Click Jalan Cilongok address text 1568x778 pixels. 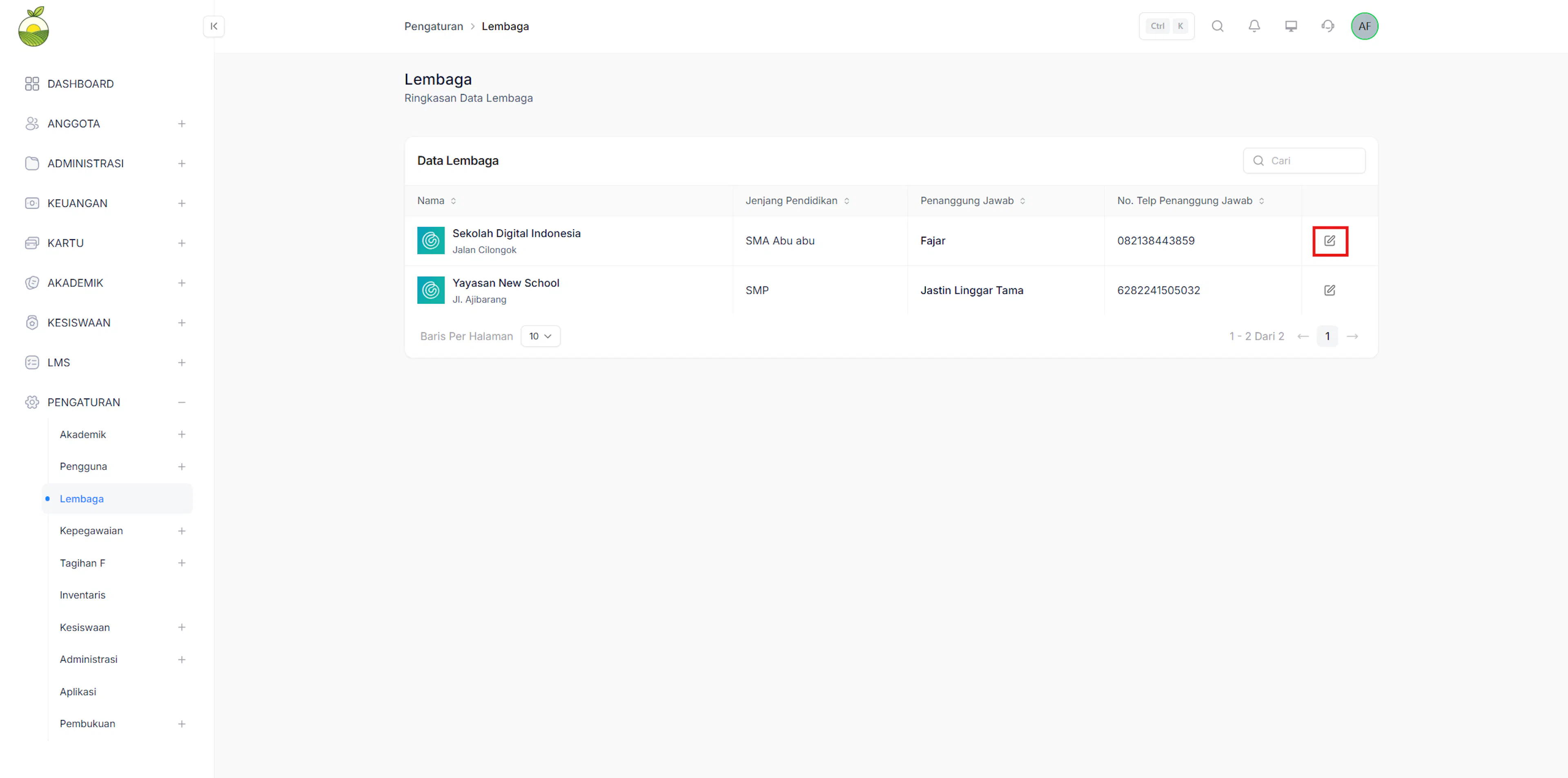coord(484,250)
